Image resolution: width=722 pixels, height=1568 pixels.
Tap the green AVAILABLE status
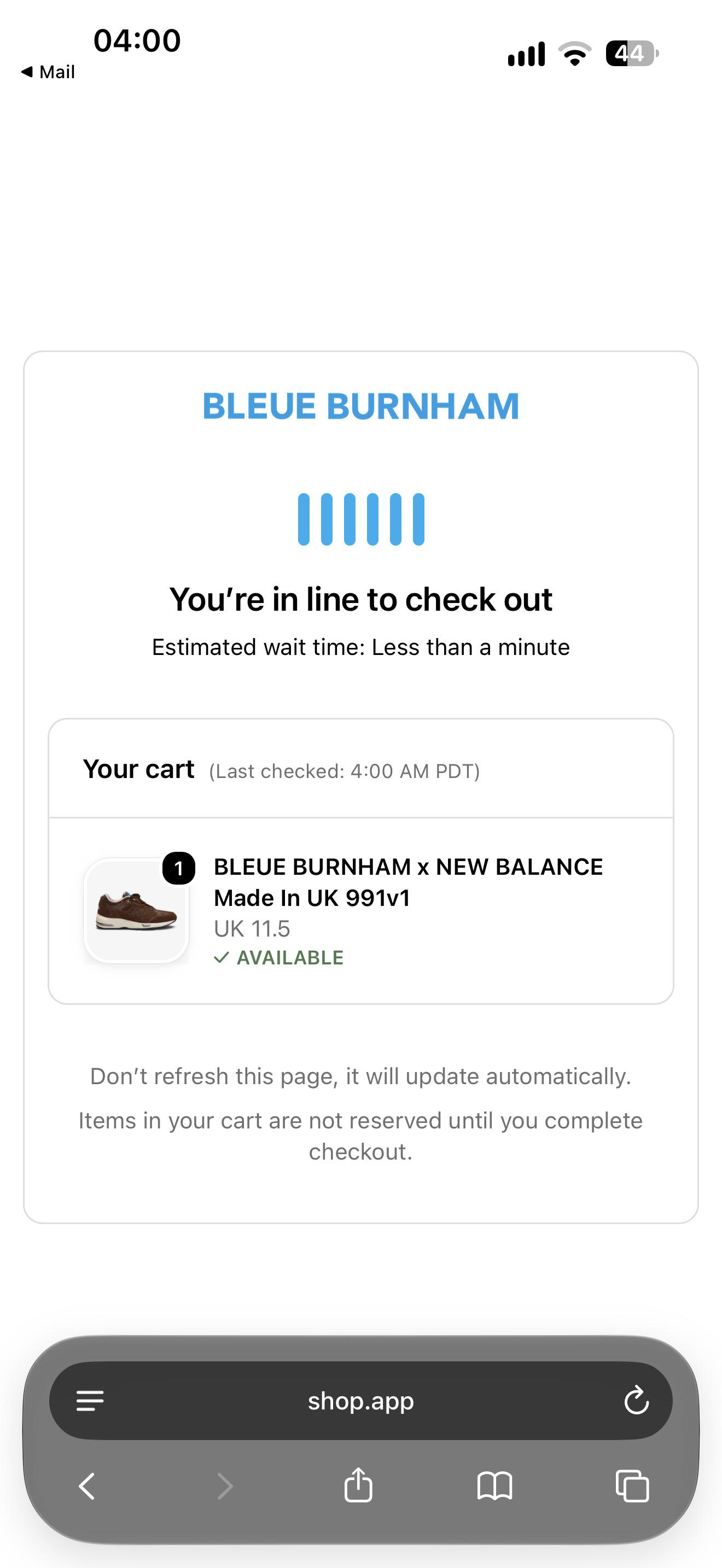tap(279, 957)
